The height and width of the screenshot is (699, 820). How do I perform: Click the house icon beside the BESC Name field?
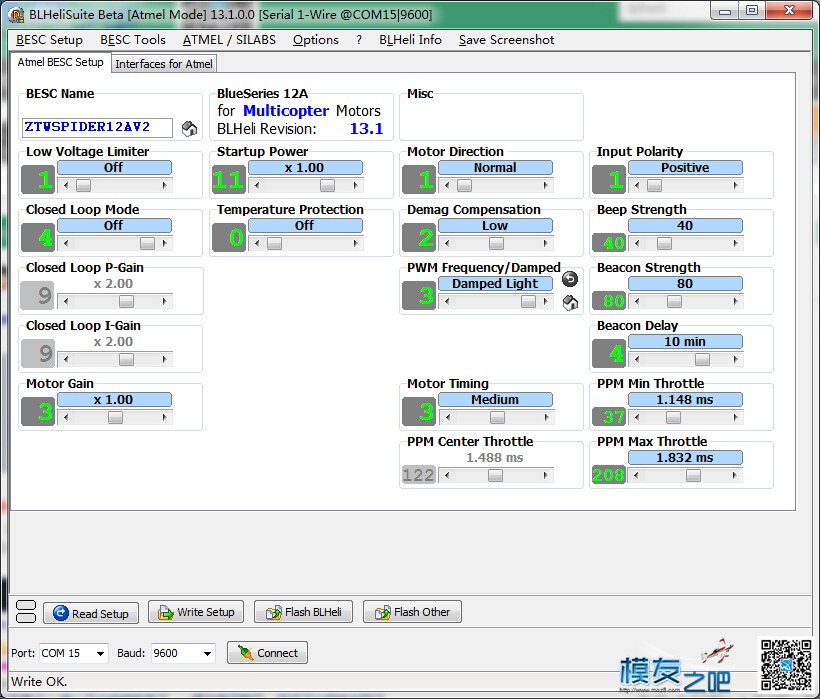(189, 128)
